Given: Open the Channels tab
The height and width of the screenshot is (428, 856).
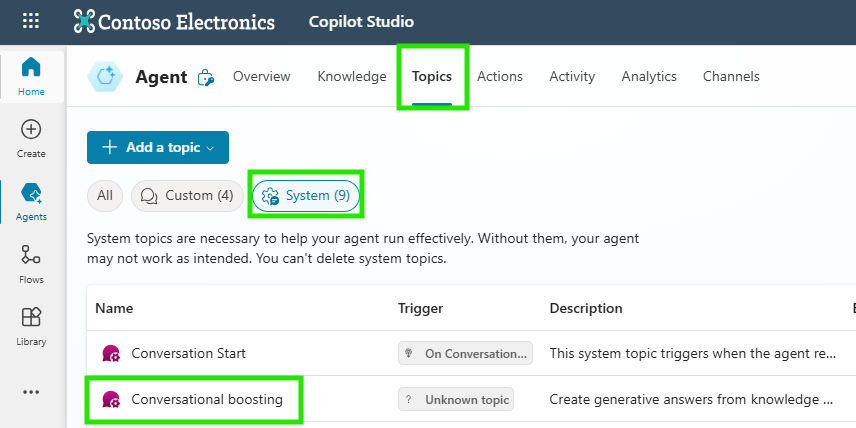Looking at the screenshot, I should [x=731, y=76].
